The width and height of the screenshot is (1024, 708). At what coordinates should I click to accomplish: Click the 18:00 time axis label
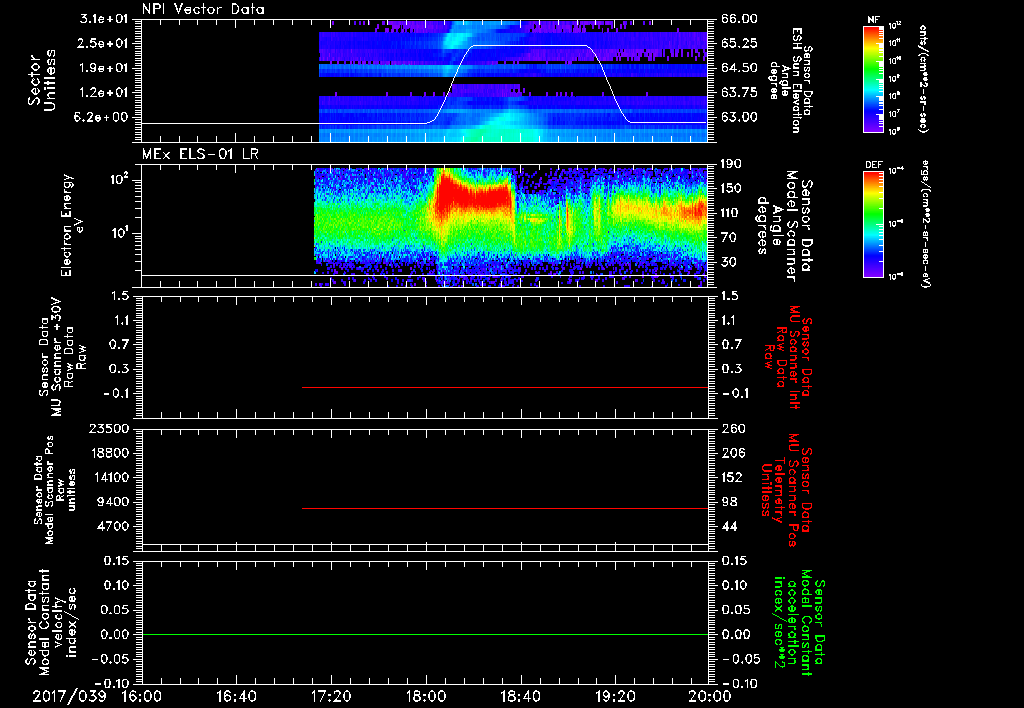click(x=426, y=696)
